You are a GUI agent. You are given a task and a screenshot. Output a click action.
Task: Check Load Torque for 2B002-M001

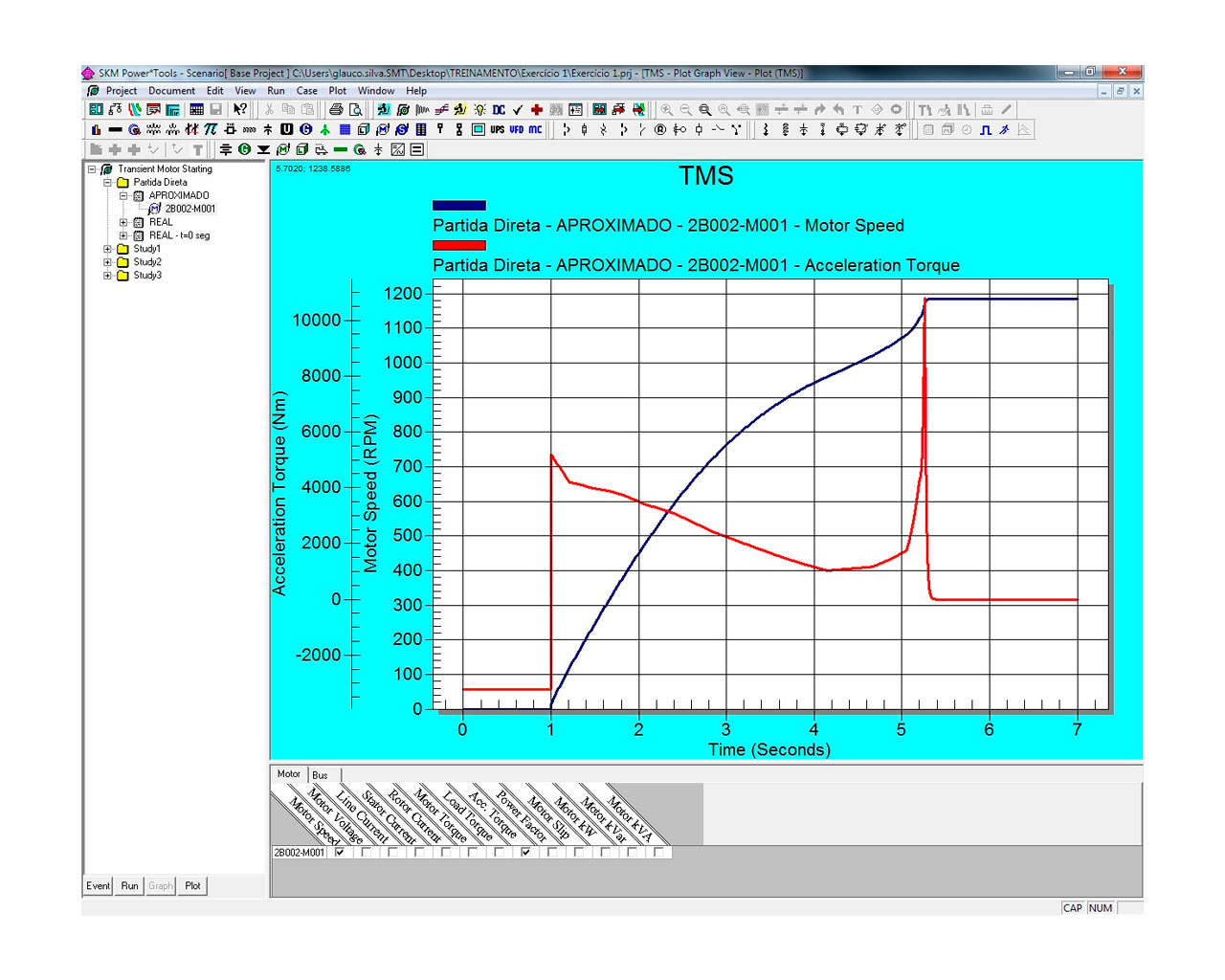tap(501, 852)
